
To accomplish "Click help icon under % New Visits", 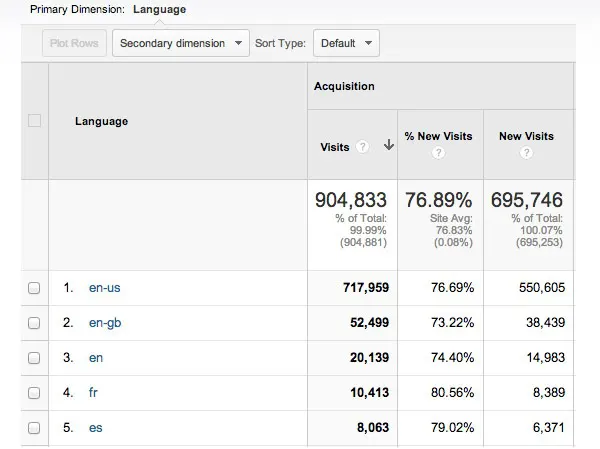I will (x=438, y=153).
